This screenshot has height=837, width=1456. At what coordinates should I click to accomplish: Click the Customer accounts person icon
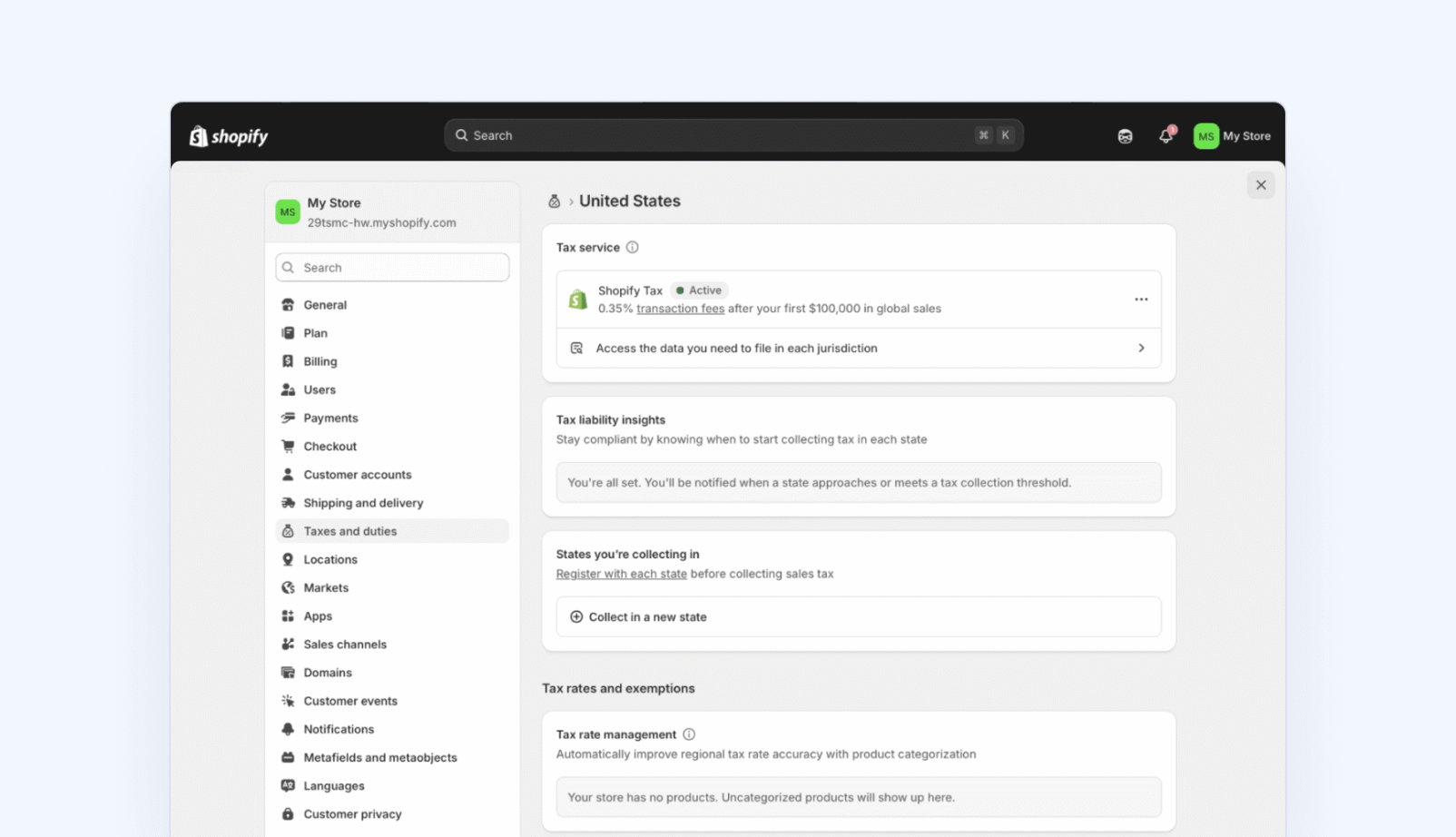[288, 474]
